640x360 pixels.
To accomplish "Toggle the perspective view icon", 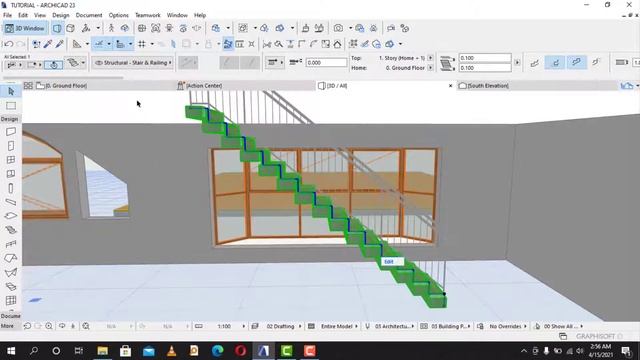I will tap(57, 28).
